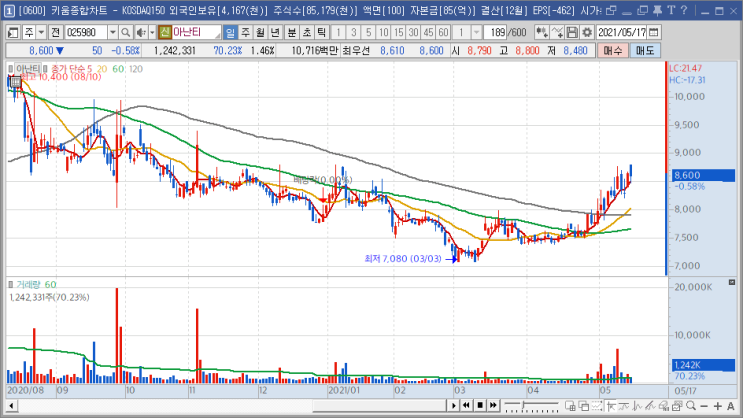Click the stock search magnifier icon
743x418 pixels.
(125, 32)
